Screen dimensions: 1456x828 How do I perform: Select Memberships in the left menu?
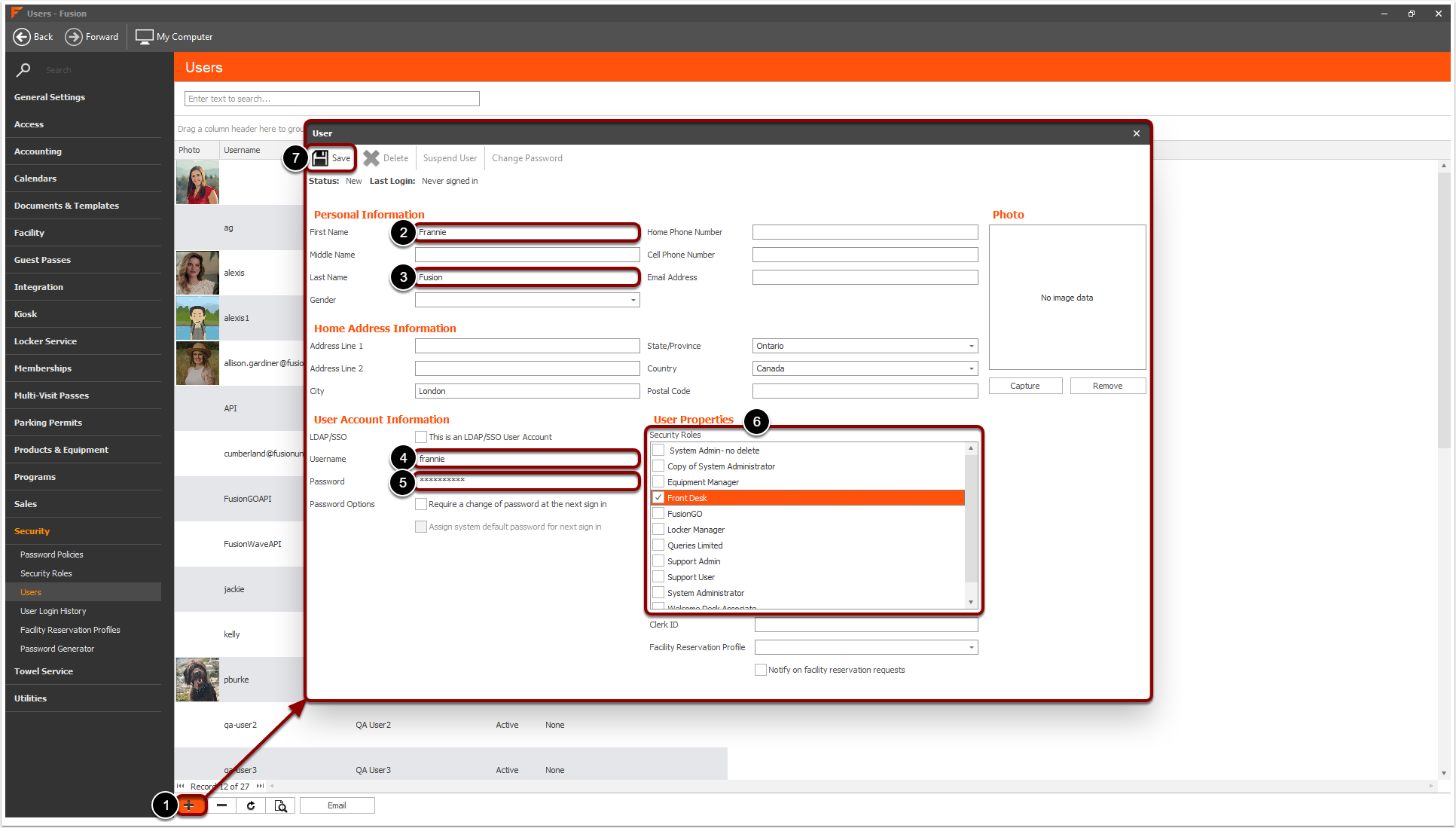tap(43, 368)
